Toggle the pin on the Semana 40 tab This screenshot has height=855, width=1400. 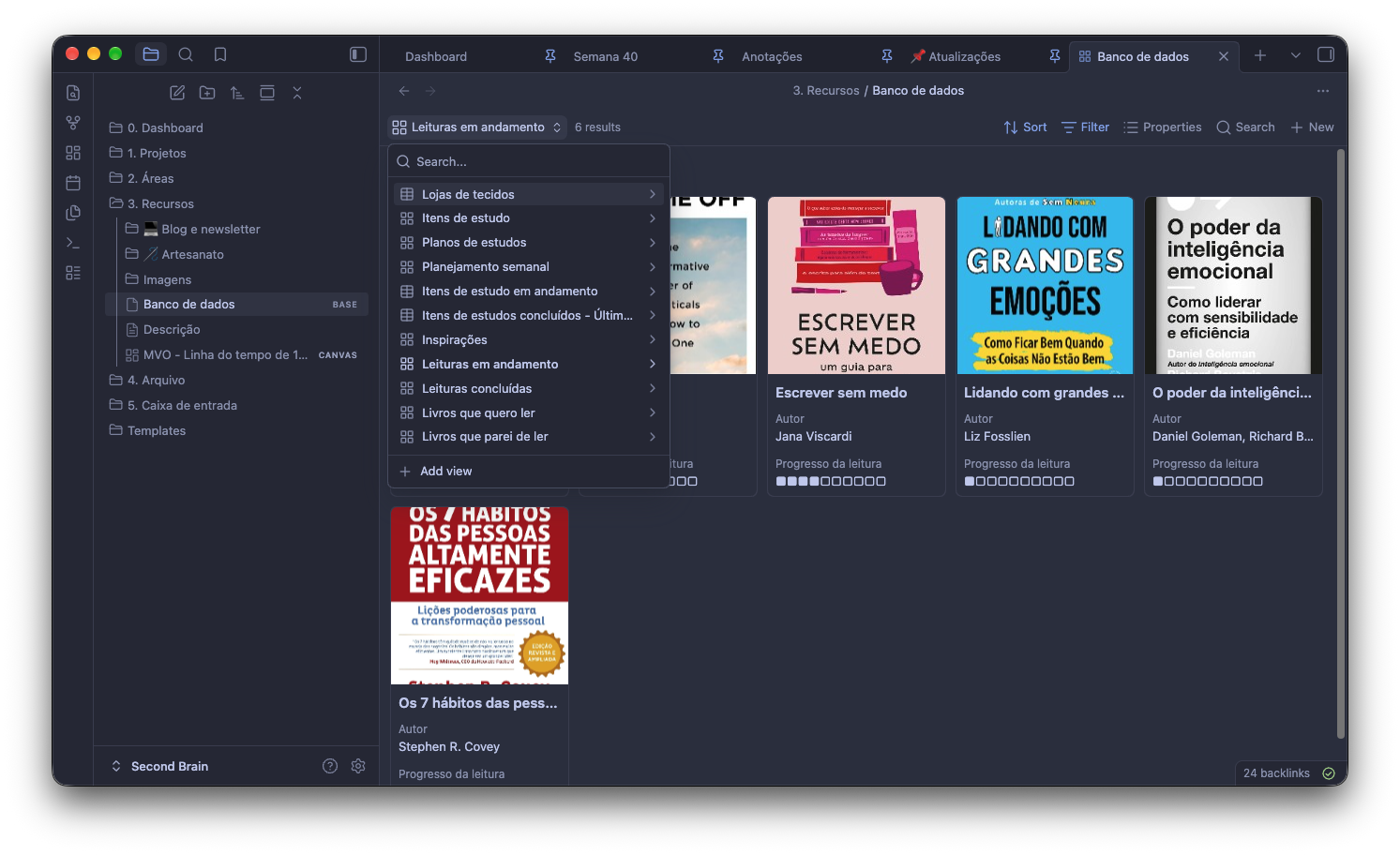718,56
